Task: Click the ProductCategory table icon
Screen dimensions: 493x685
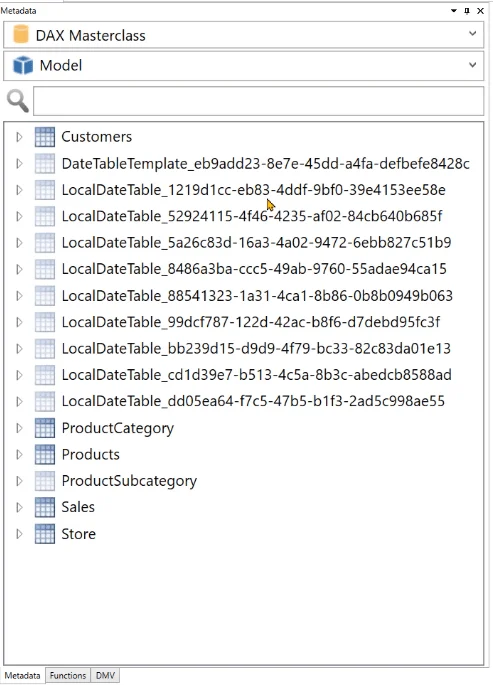Action: 45,428
